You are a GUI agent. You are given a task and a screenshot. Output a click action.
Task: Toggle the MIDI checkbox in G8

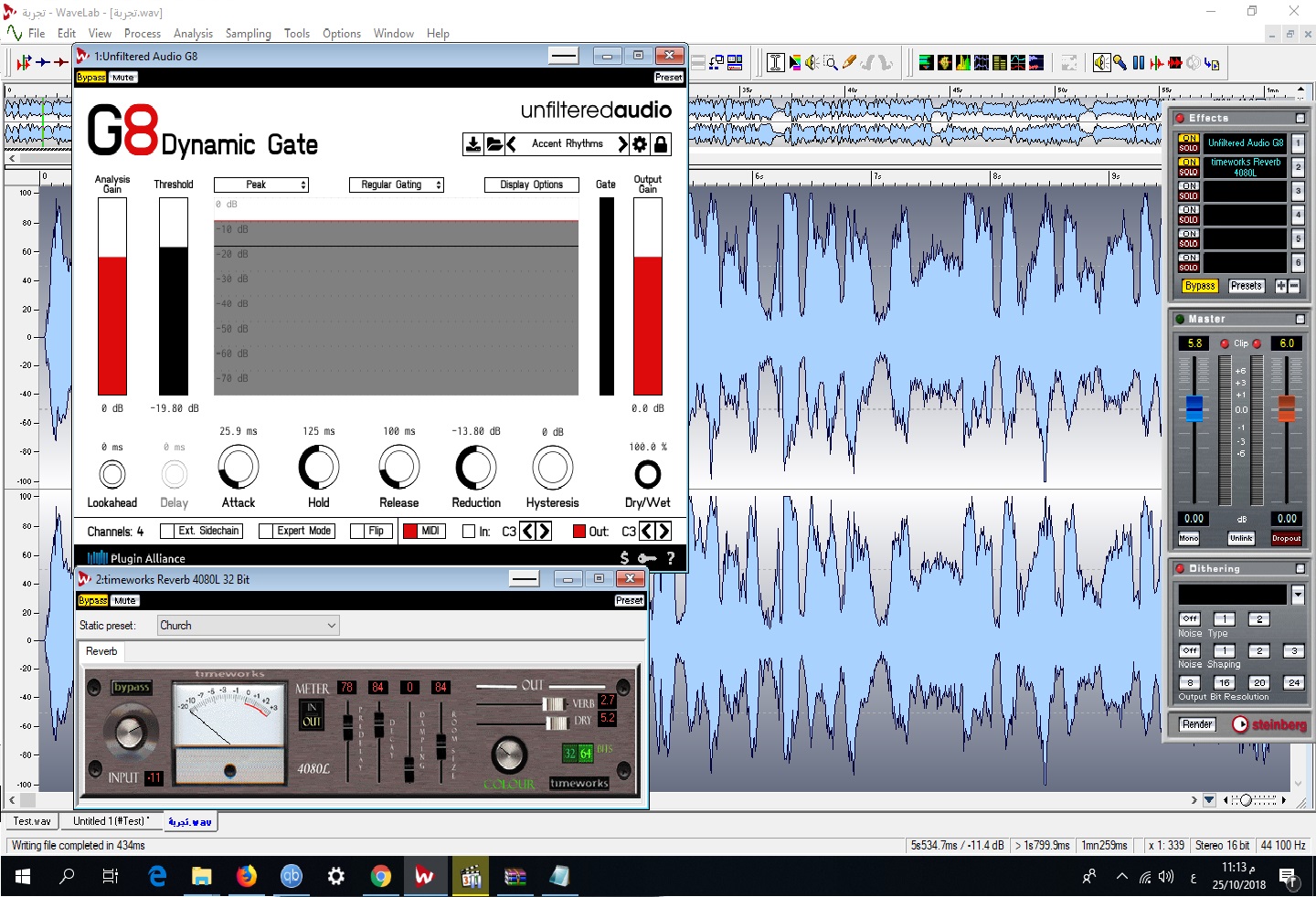coord(410,531)
